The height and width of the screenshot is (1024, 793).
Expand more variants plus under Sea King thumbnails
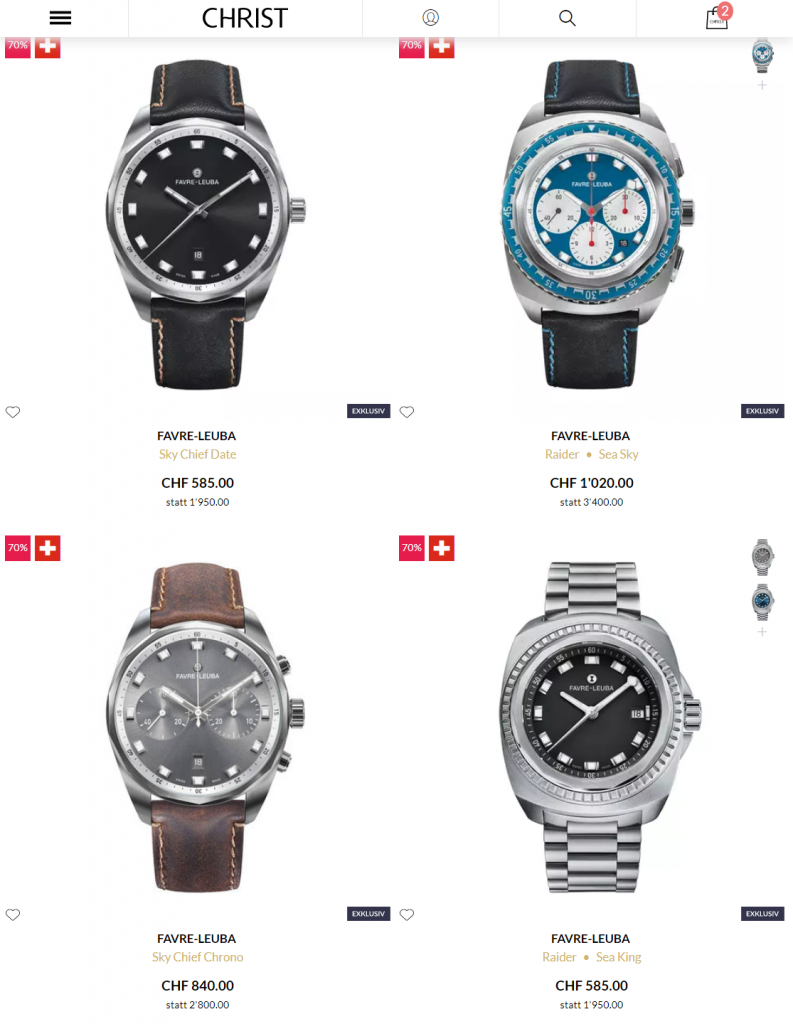coord(762,632)
